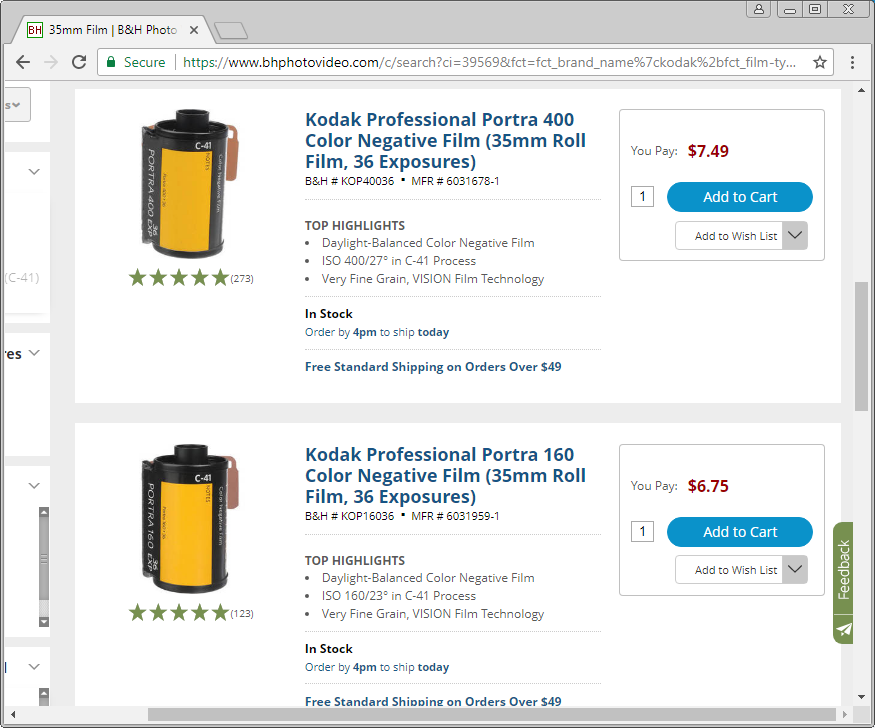Reload the page with the refresh icon
This screenshot has width=875, height=728.
[79, 62]
